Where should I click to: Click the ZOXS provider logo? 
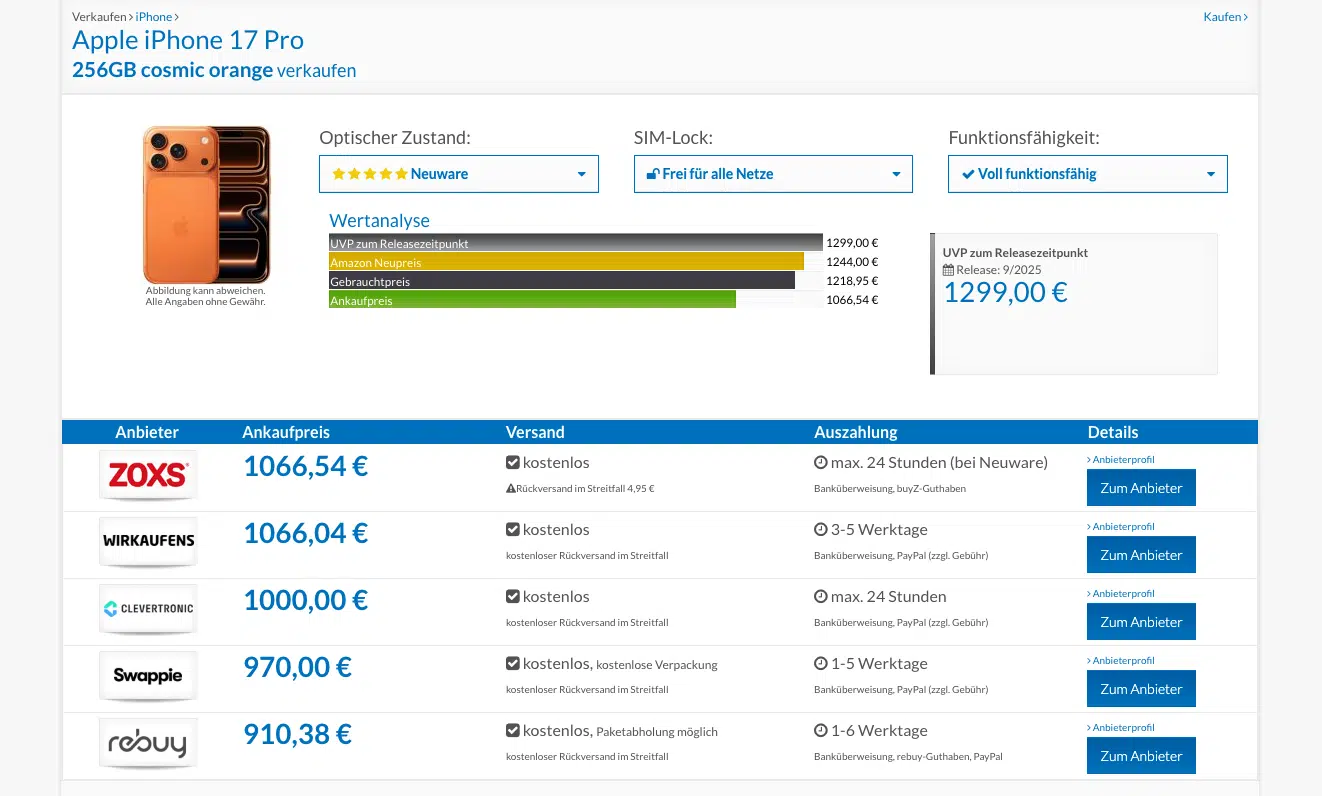(x=148, y=474)
